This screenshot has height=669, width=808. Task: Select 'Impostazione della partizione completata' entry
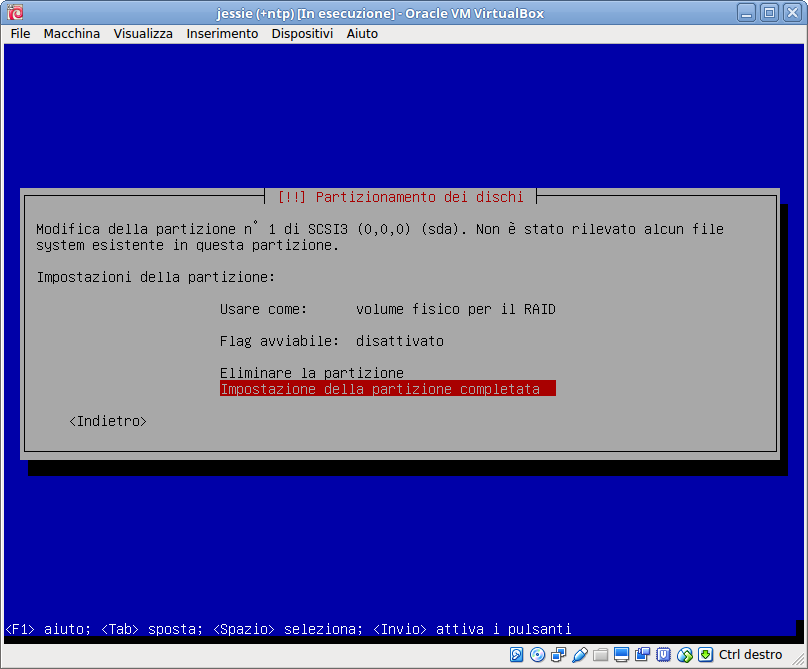tap(388, 389)
